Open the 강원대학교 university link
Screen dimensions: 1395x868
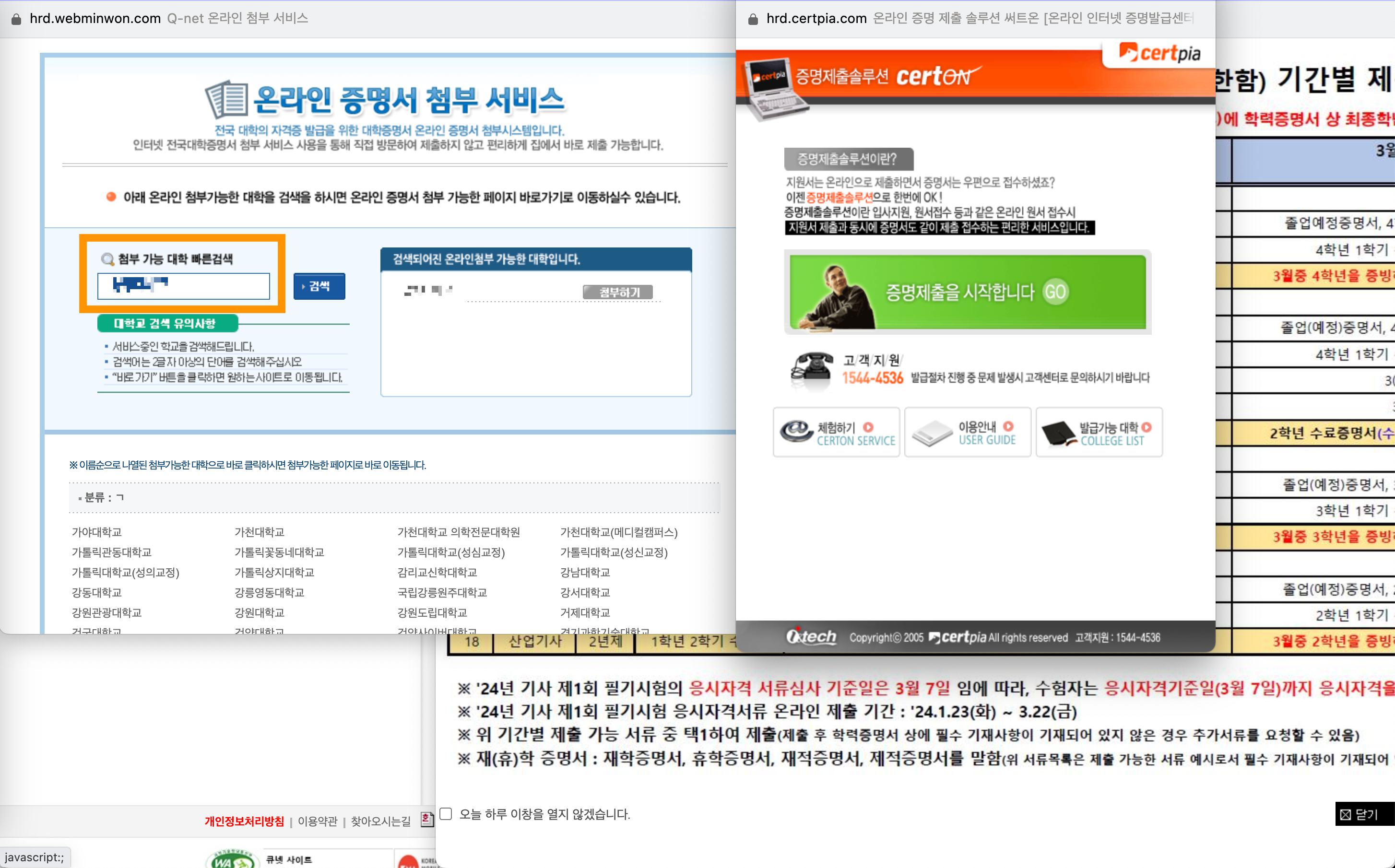pos(260,612)
